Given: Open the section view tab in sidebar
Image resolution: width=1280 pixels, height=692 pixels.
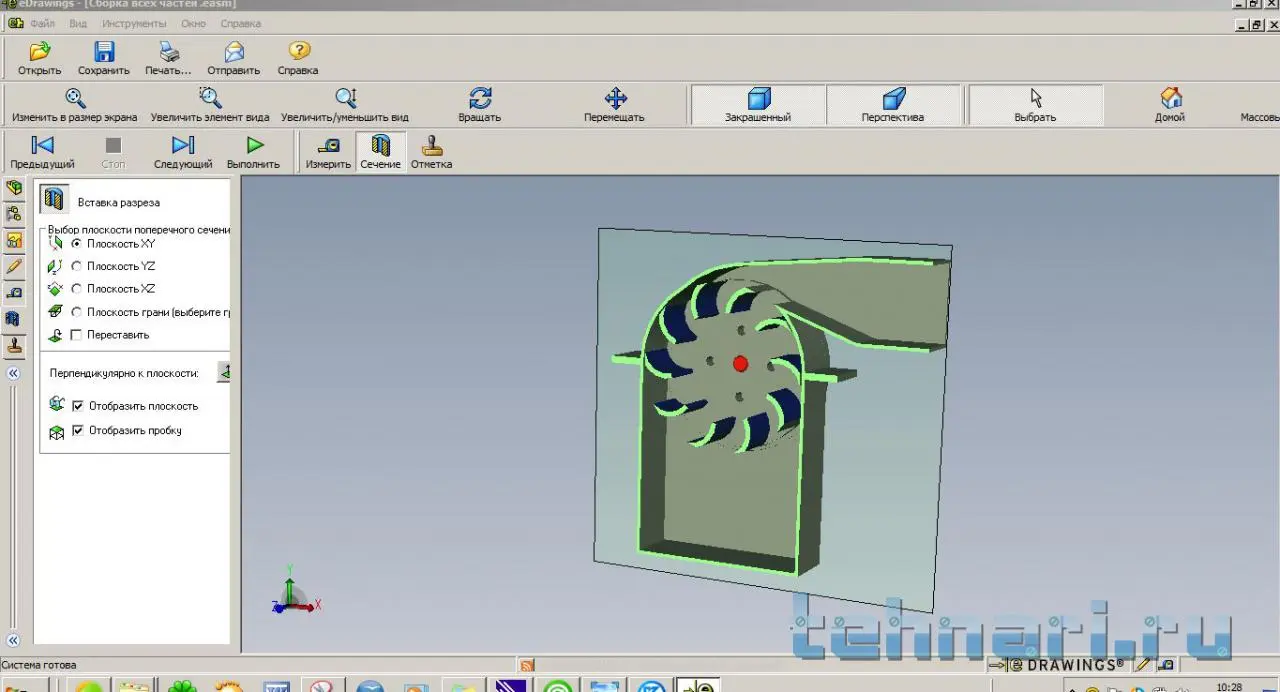Looking at the screenshot, I should [x=14, y=319].
